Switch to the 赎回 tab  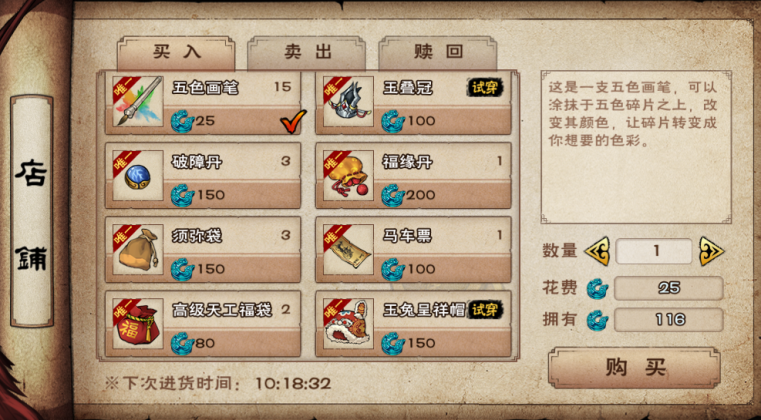(x=438, y=52)
